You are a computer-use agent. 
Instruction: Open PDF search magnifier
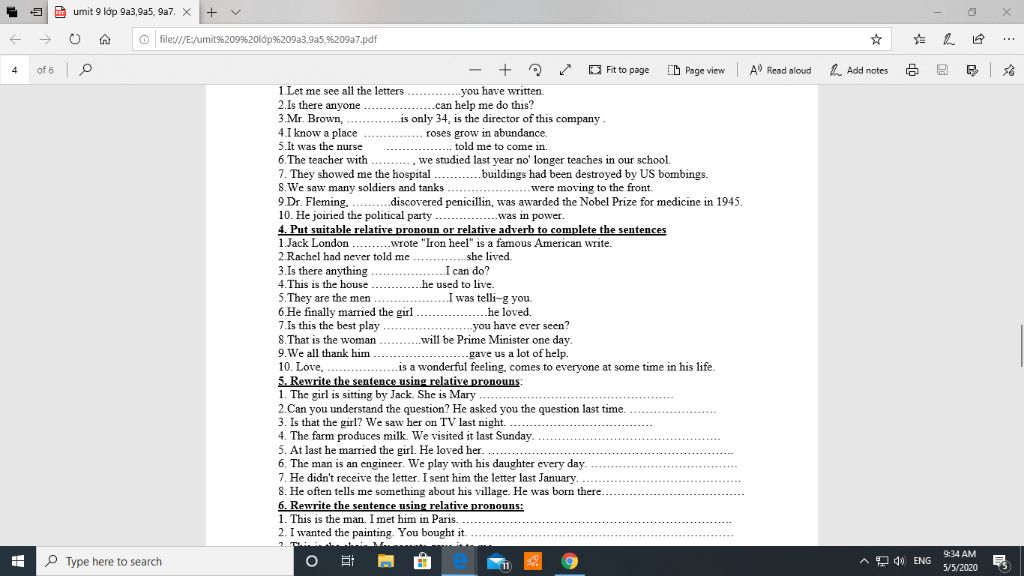(x=86, y=69)
